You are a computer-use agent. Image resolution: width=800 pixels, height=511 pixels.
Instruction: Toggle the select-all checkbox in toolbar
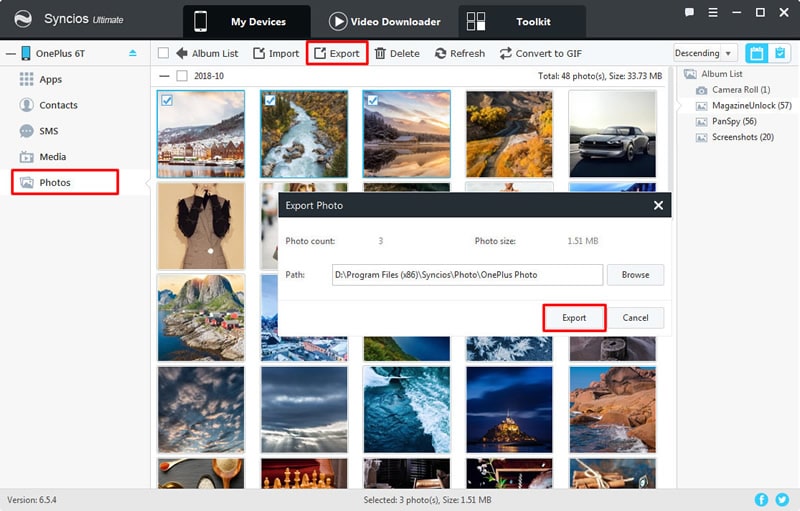[163, 53]
